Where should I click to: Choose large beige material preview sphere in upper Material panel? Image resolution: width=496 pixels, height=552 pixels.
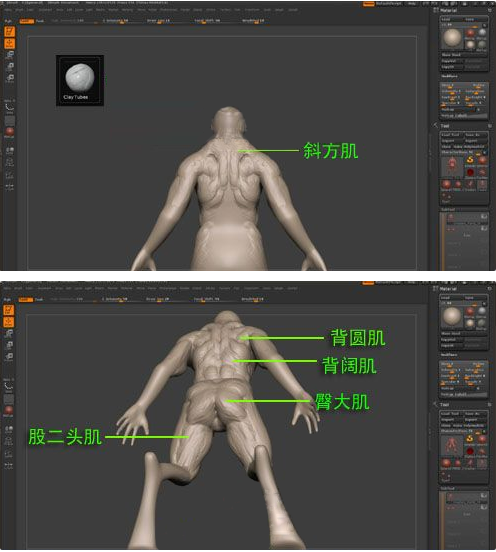pos(452,38)
